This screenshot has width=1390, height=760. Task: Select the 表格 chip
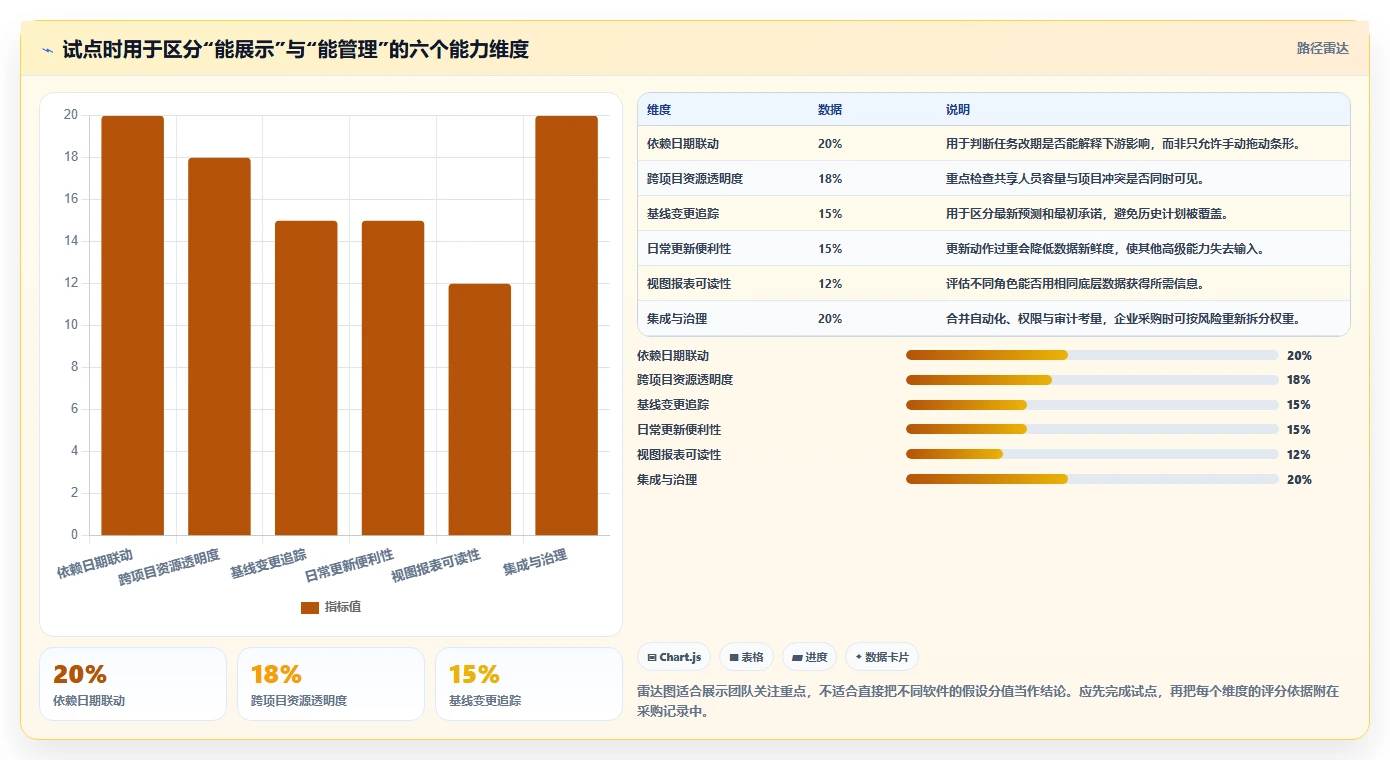[x=746, y=657]
